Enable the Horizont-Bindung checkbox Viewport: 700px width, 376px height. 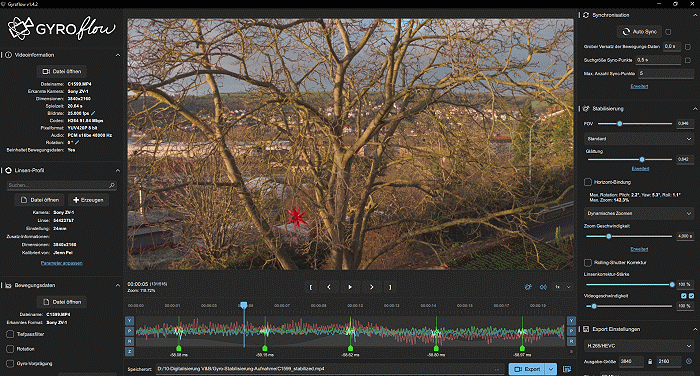coord(588,182)
